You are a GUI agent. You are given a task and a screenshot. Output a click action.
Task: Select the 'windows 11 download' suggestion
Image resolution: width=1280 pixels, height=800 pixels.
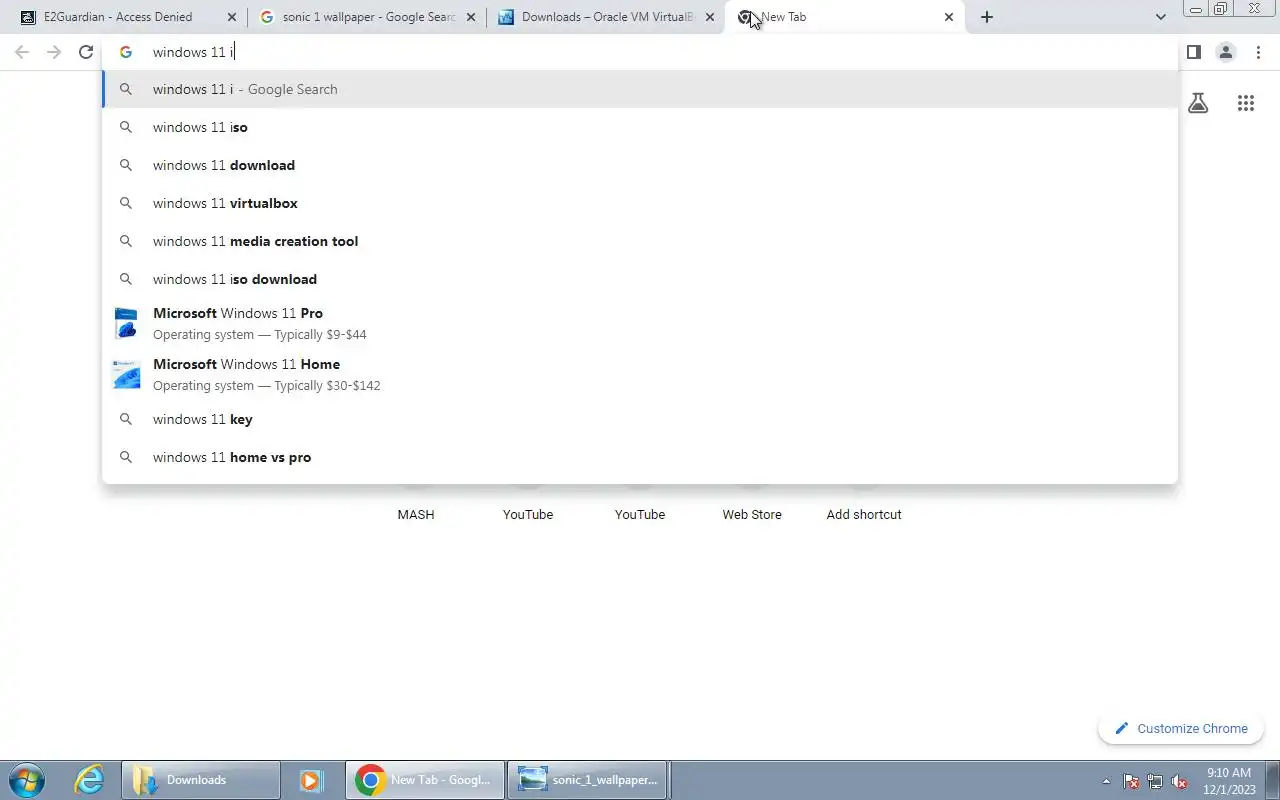pos(640,165)
